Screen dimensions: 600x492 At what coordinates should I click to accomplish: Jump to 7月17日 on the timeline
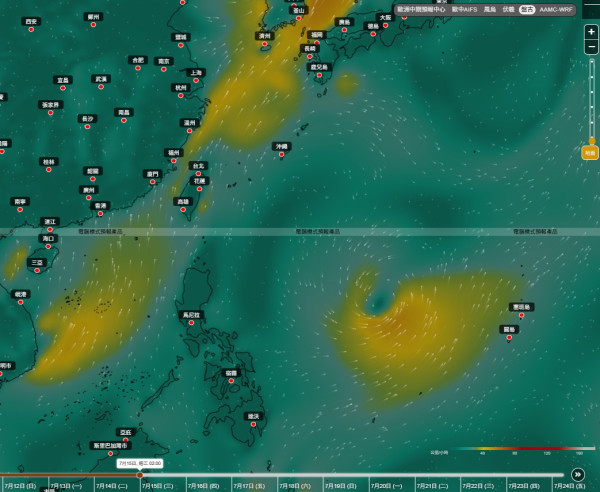tap(249, 486)
